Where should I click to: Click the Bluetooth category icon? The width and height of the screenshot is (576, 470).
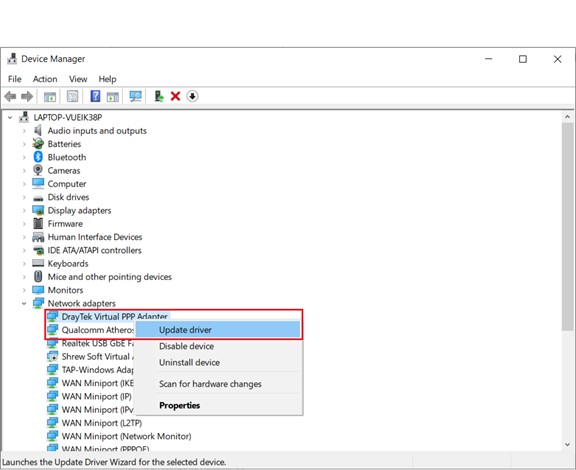tap(38, 157)
